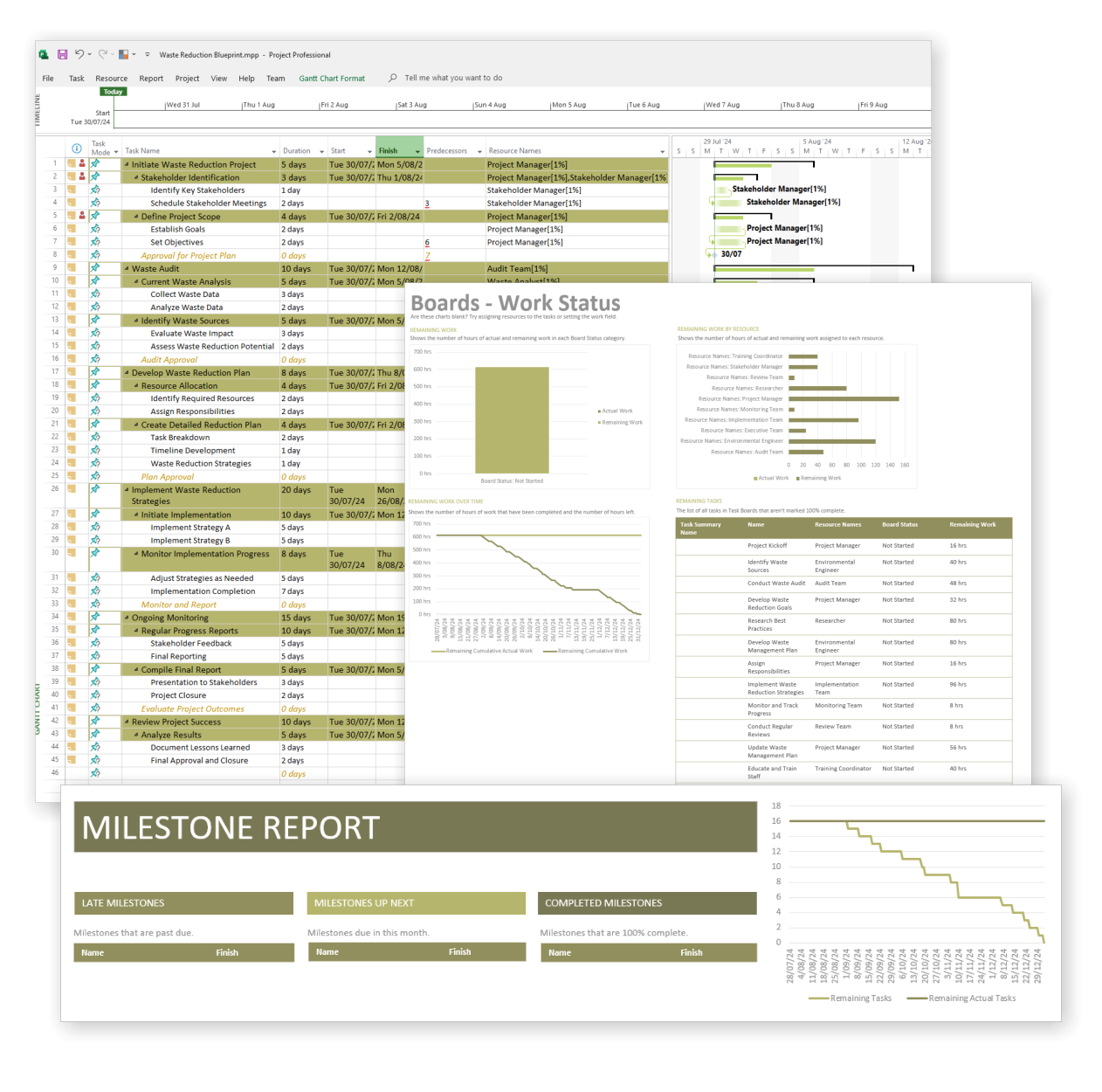Click the task mode icon for Collect Waste Data

point(95,294)
